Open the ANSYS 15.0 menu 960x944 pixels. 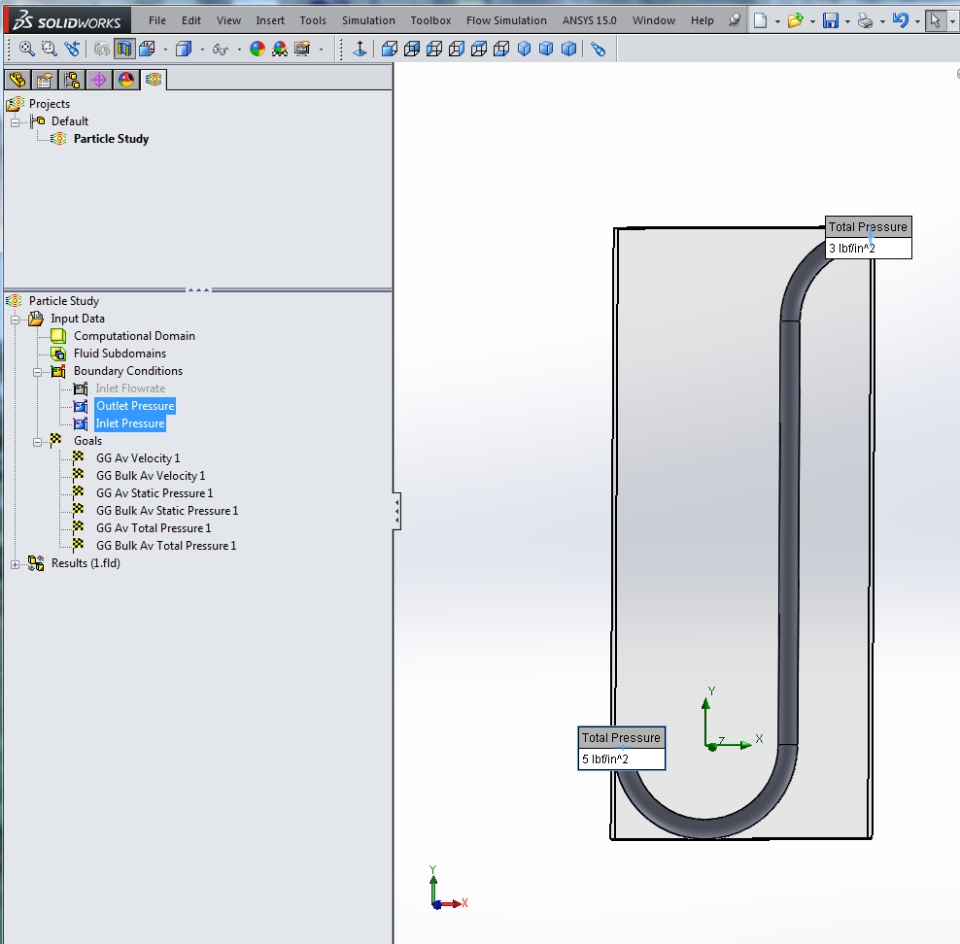[x=590, y=20]
